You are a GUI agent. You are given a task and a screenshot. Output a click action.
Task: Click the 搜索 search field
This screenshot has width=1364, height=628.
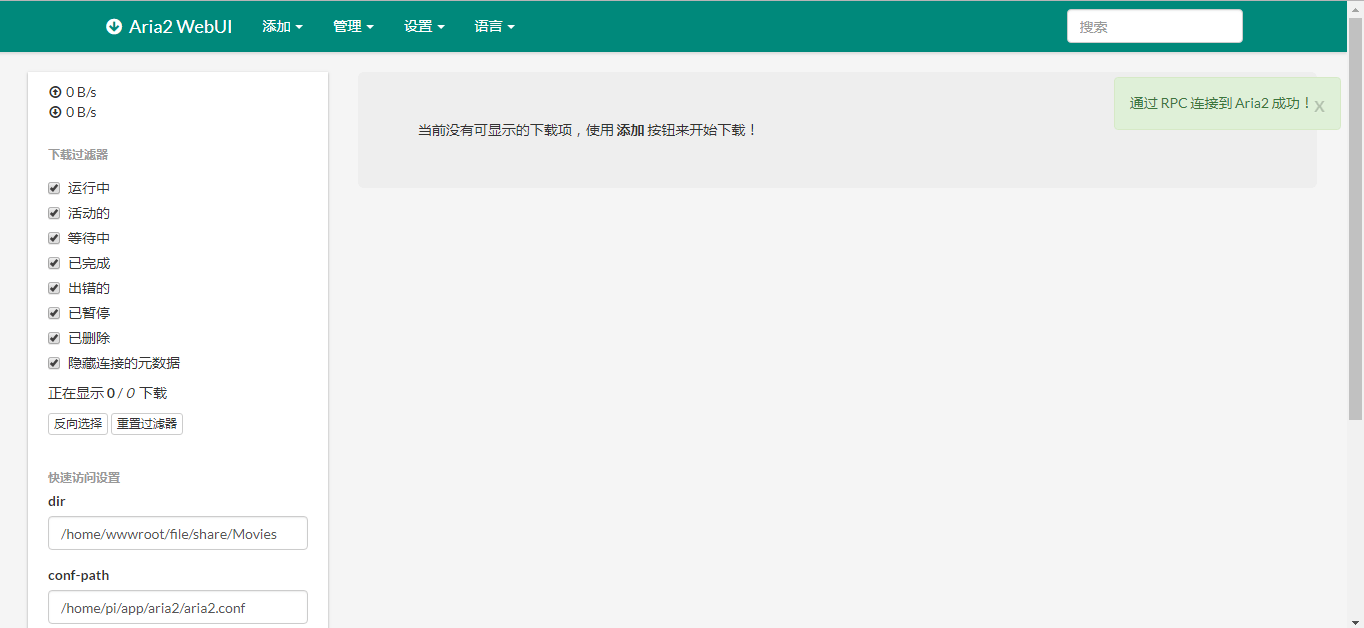point(1154,27)
